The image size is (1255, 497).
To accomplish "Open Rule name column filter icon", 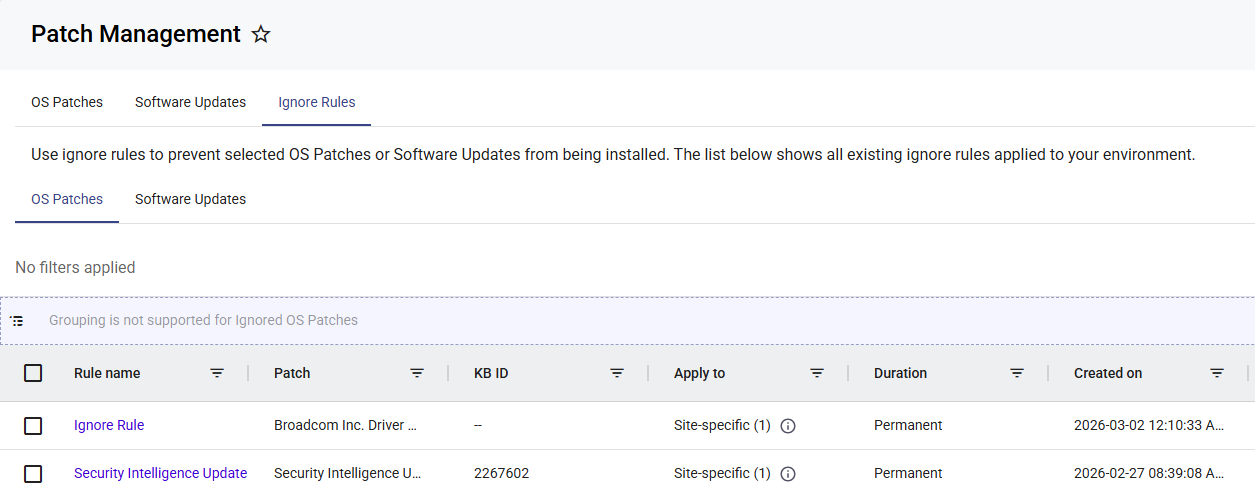I will click(x=217, y=373).
